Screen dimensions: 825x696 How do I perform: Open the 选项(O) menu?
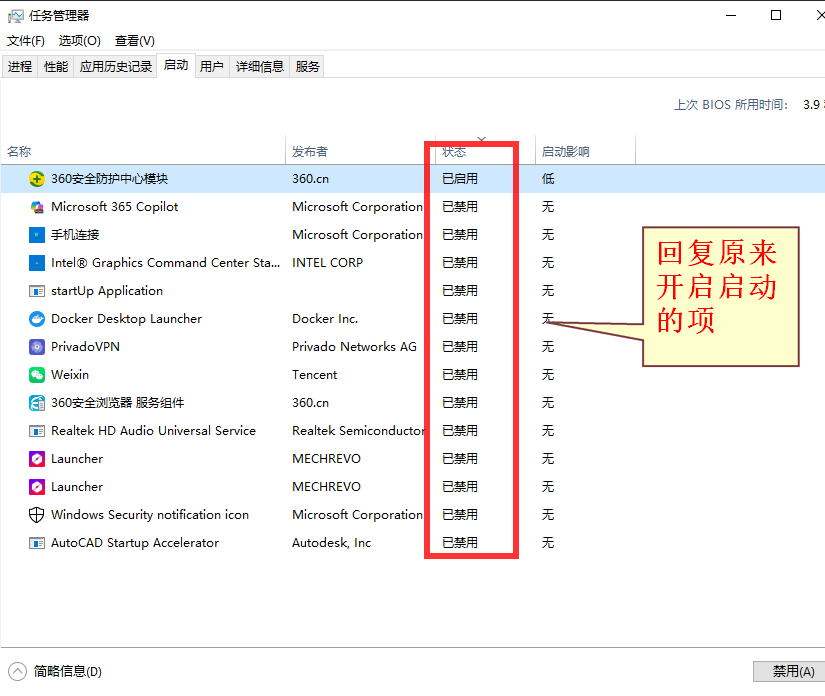coord(79,41)
